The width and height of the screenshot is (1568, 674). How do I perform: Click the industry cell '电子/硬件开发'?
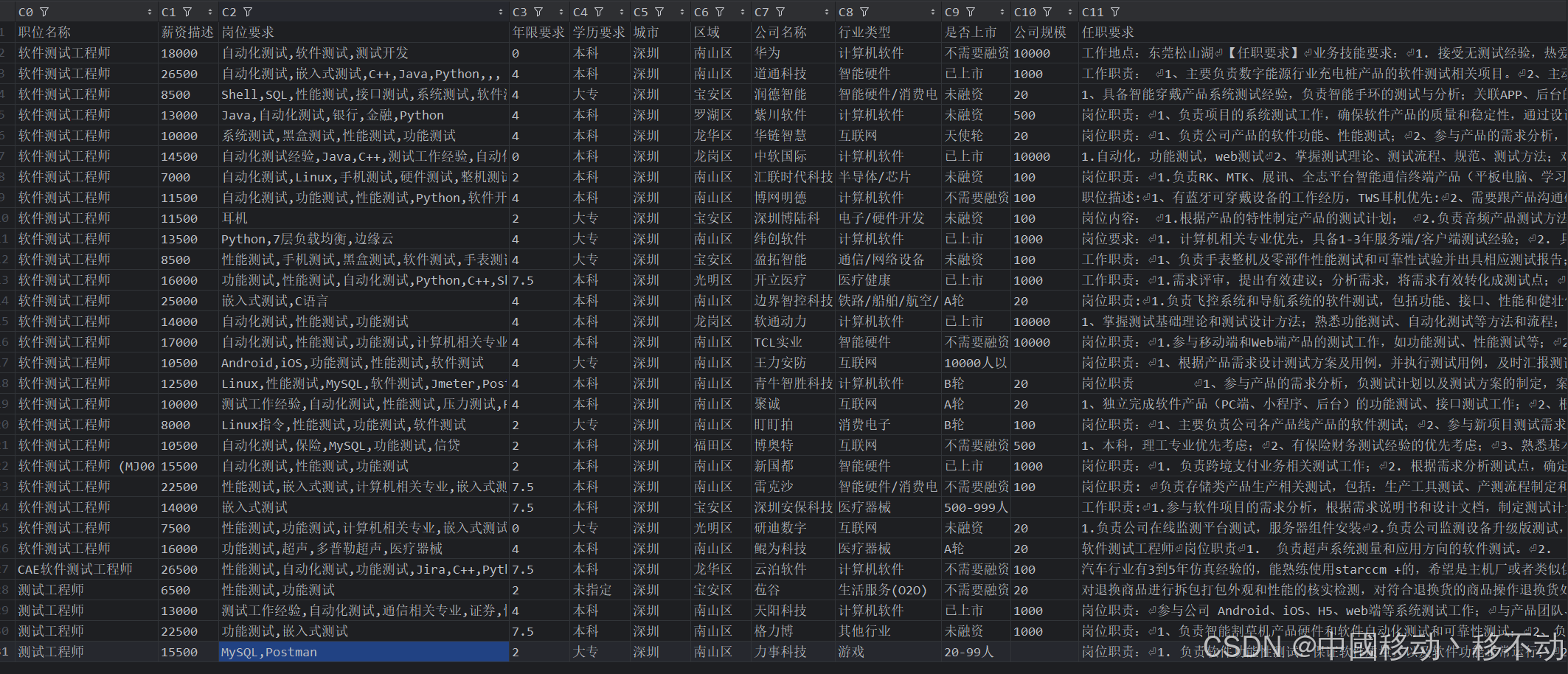[881, 218]
